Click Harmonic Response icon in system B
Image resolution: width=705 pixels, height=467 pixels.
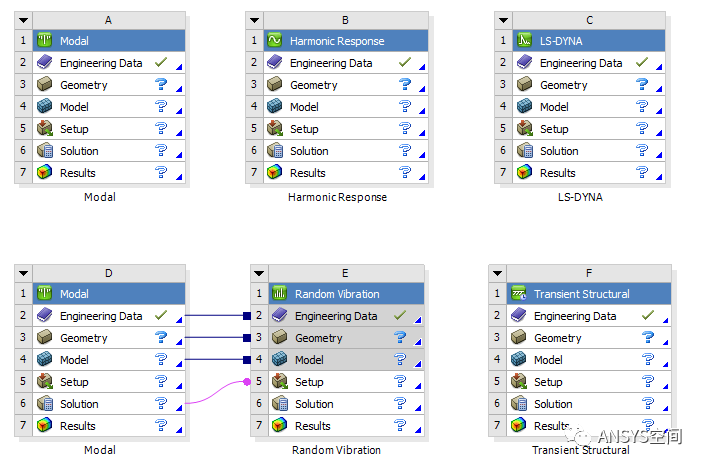pos(274,40)
